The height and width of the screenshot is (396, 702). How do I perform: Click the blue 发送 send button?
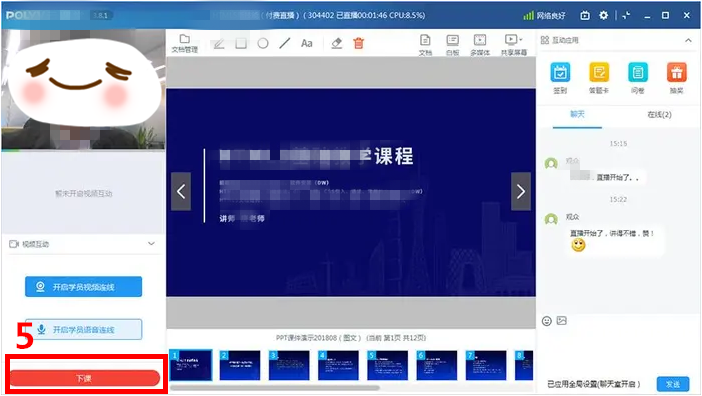click(673, 384)
